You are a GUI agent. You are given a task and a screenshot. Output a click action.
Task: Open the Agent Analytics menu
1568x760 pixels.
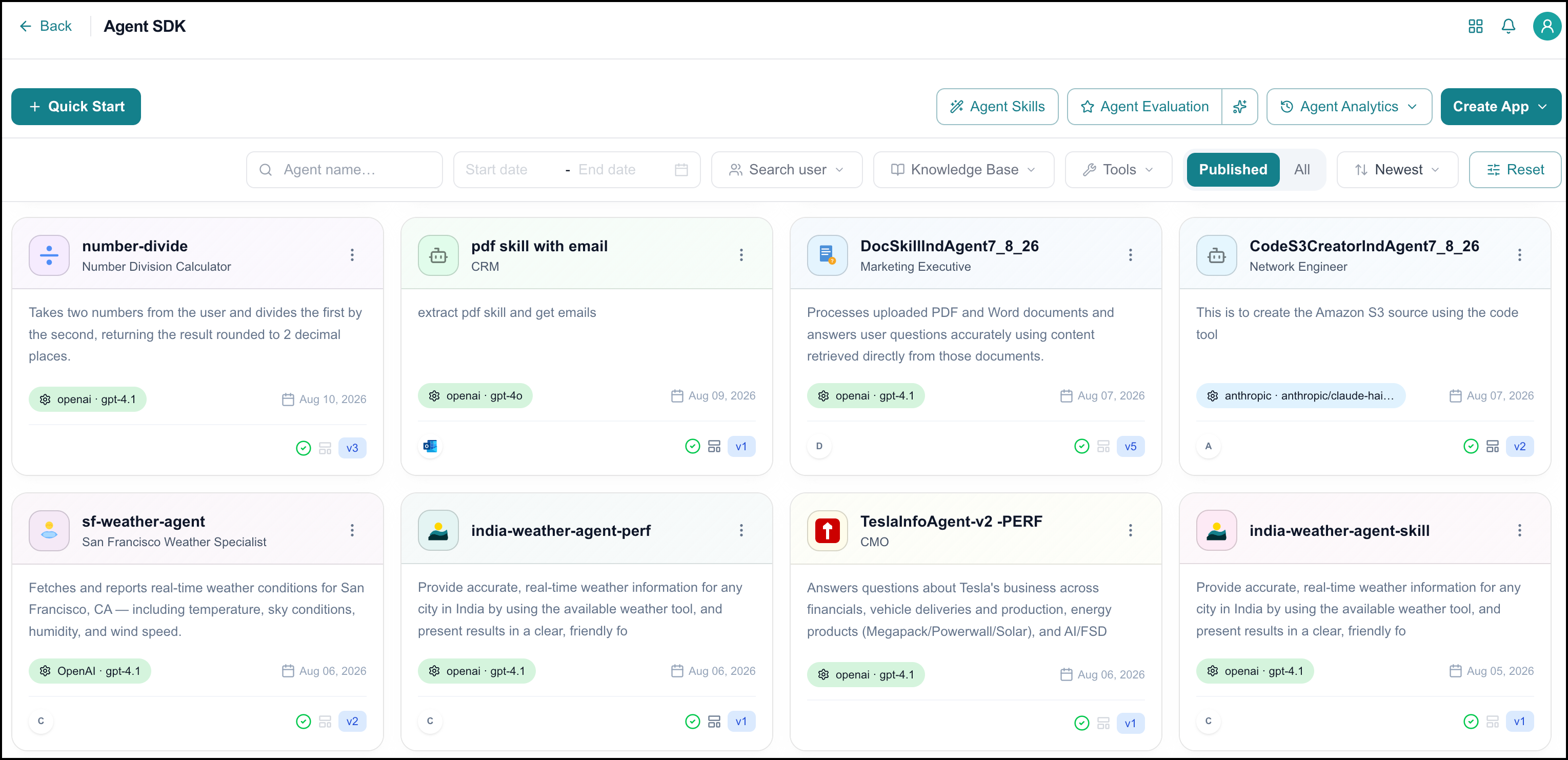(x=1349, y=107)
